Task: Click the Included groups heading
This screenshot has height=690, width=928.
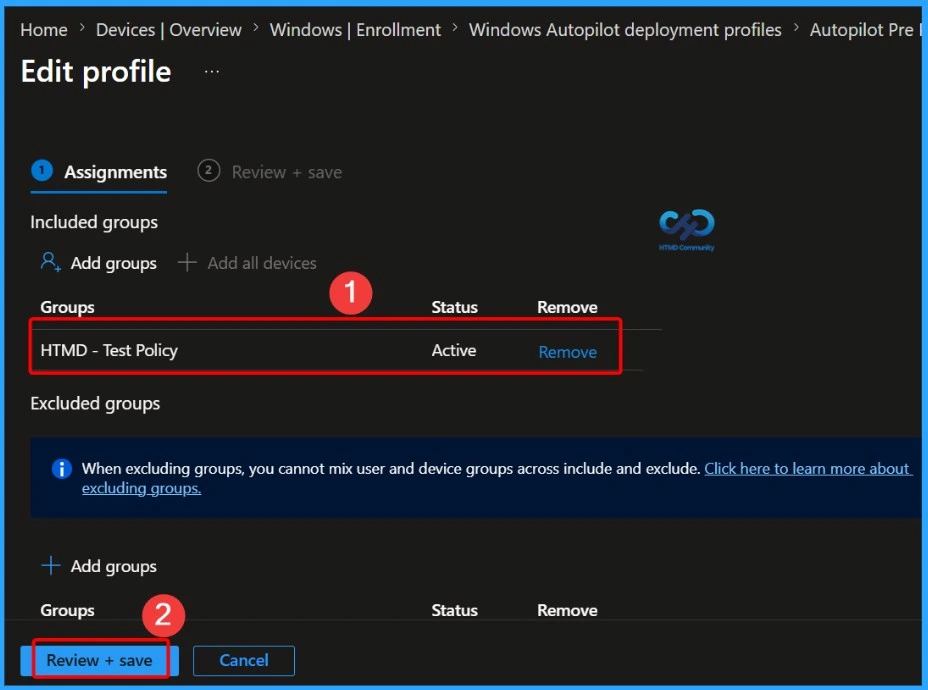Action: 94,223
